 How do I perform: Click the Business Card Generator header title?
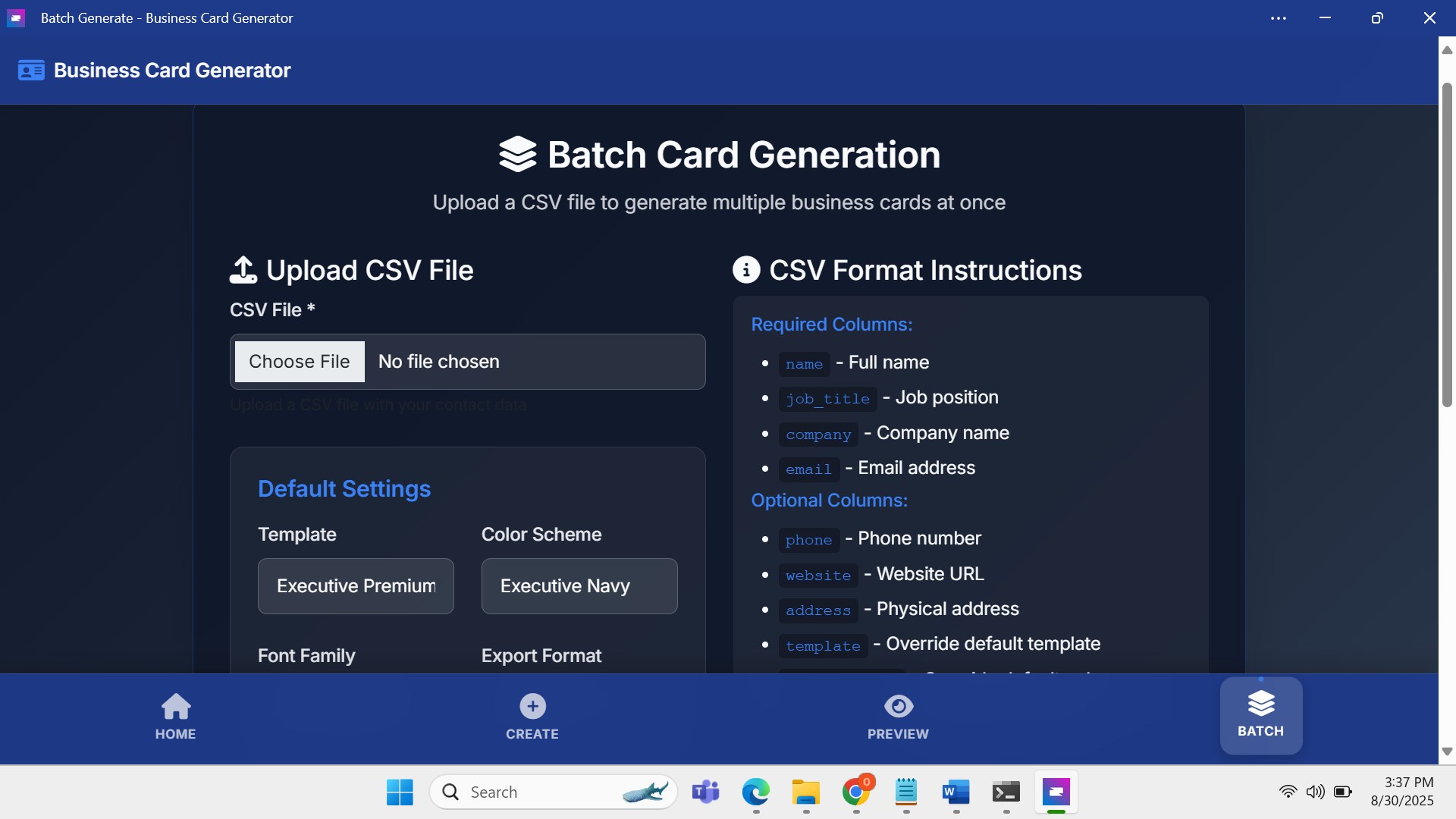(172, 71)
